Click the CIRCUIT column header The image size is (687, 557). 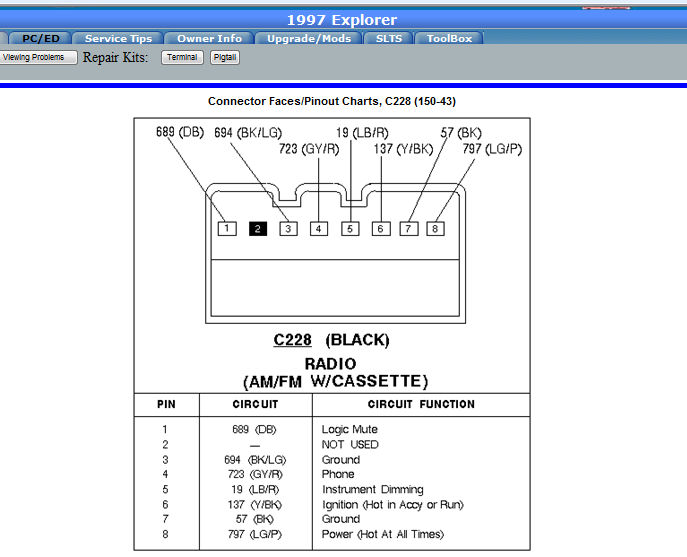point(255,404)
